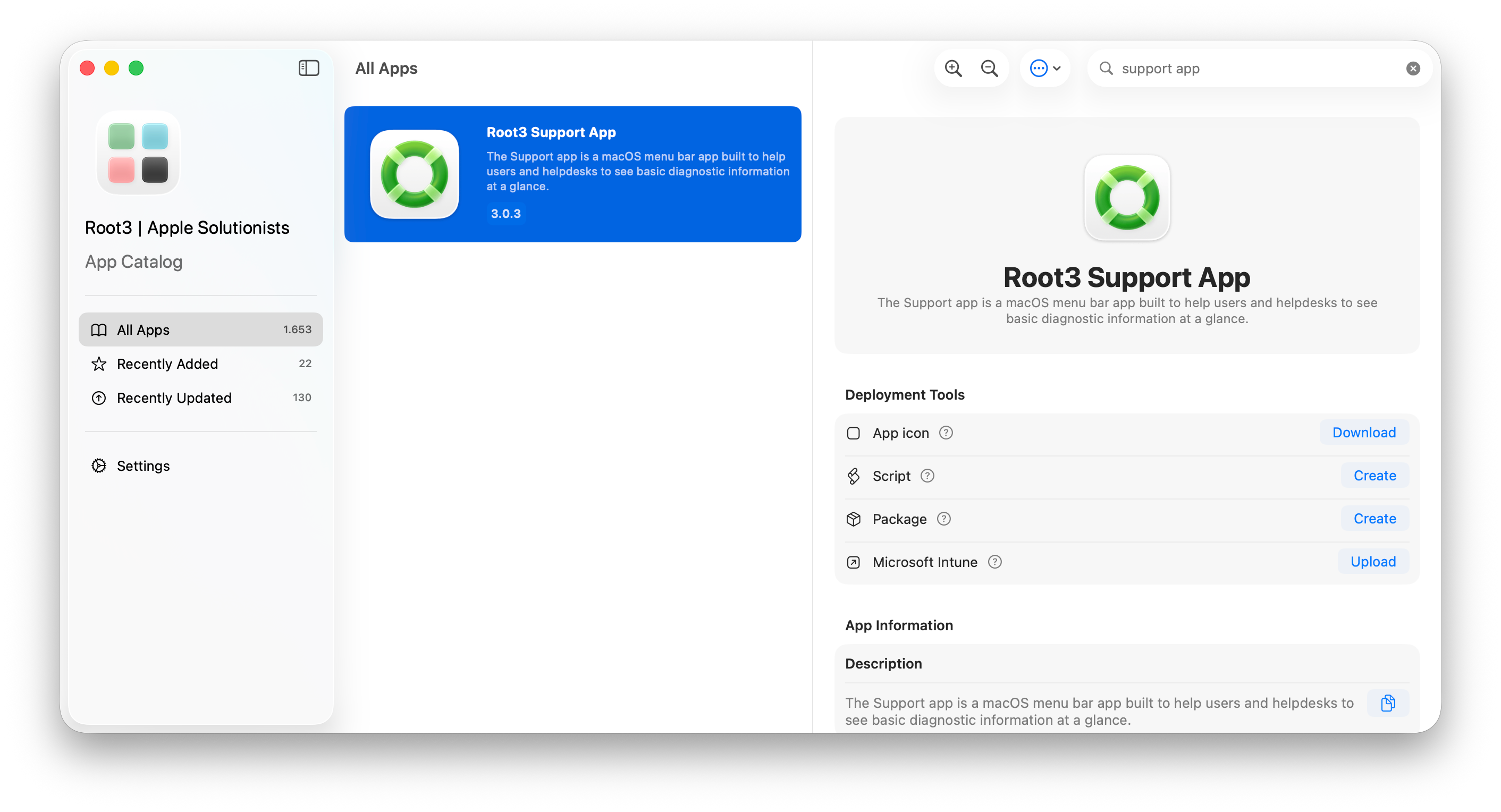Click the Recently Added count 22
Screen dimensions: 1501x812
point(305,363)
